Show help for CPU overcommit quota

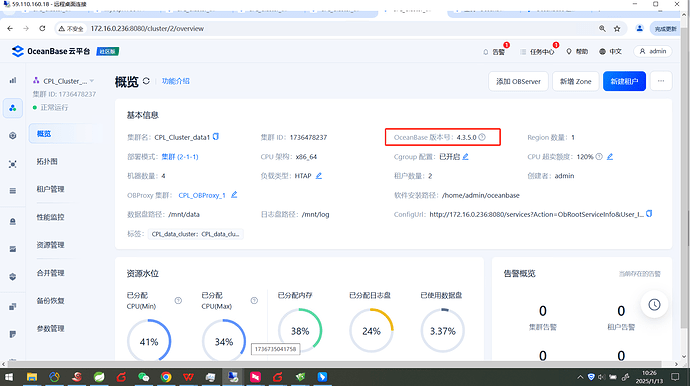(599, 157)
